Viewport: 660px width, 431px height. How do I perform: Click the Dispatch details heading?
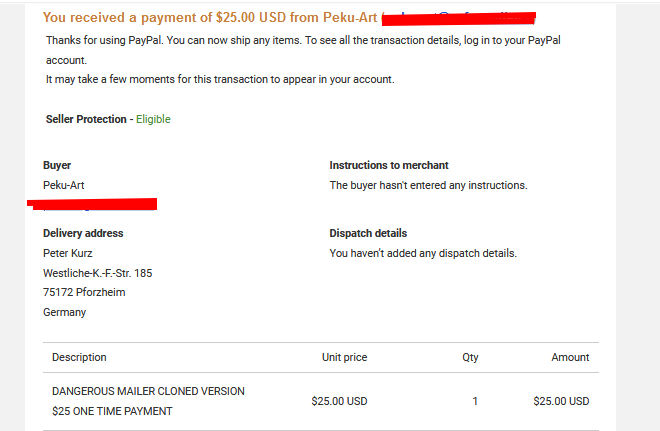(x=368, y=233)
